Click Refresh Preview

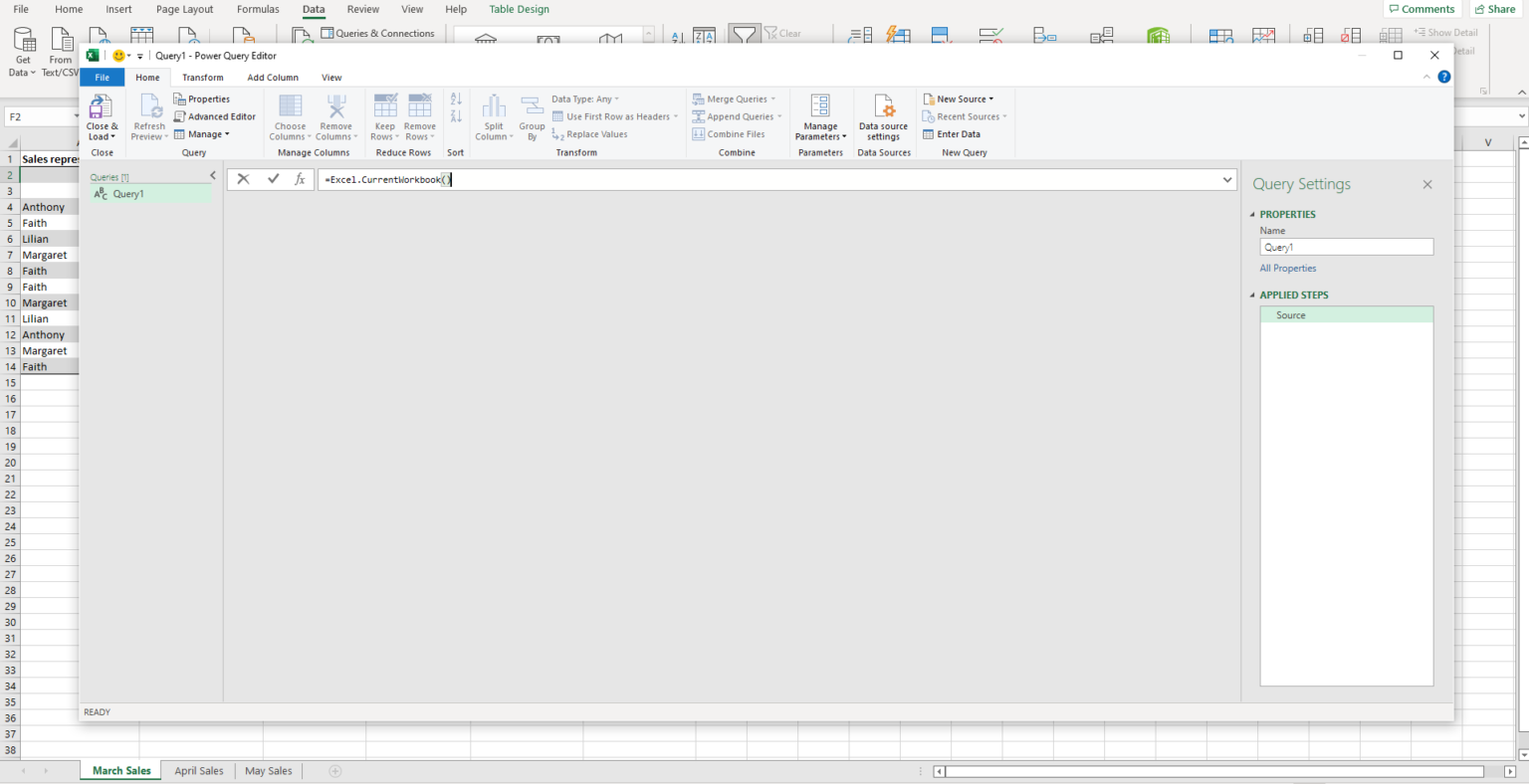(x=148, y=115)
